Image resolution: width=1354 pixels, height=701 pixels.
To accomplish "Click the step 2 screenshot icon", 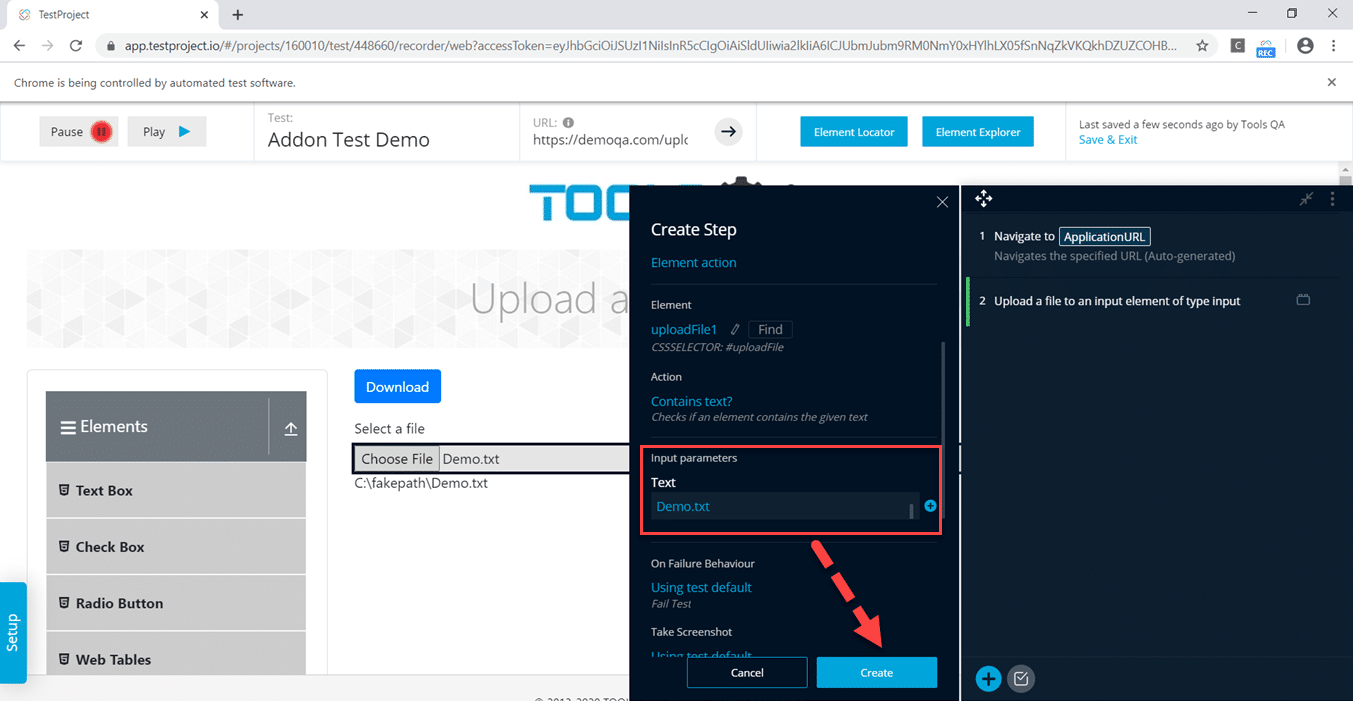I will (x=1303, y=300).
